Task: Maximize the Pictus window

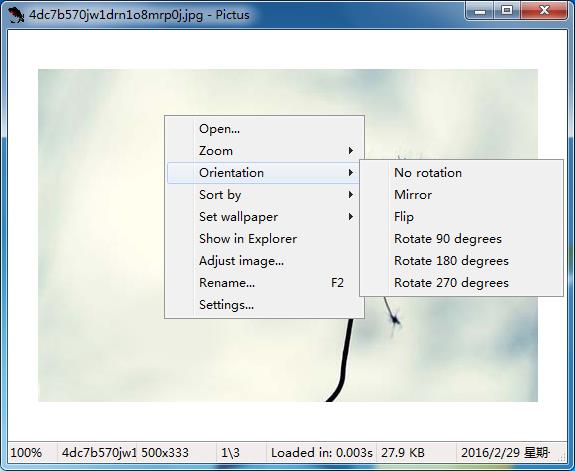Action: (507, 11)
